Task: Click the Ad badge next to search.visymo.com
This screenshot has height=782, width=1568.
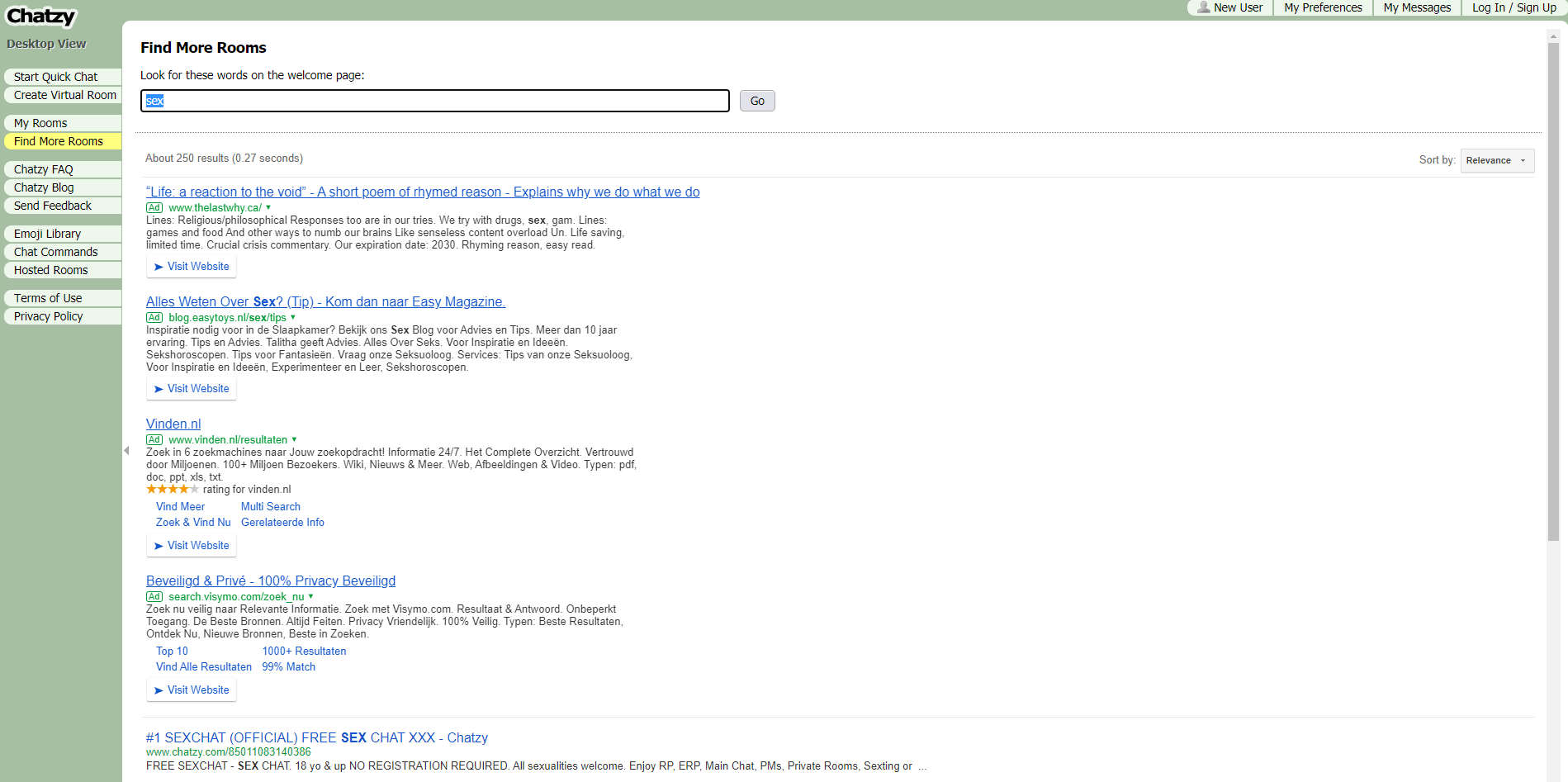Action: pos(154,597)
